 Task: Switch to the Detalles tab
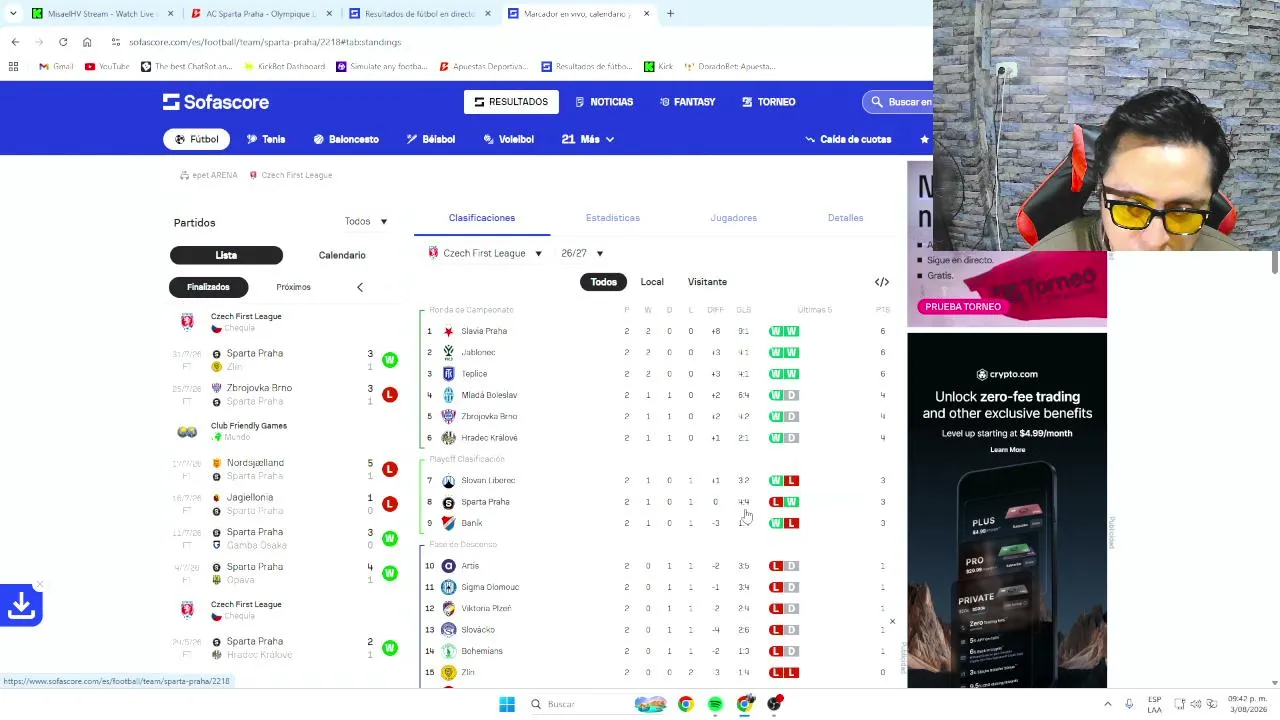[845, 218]
